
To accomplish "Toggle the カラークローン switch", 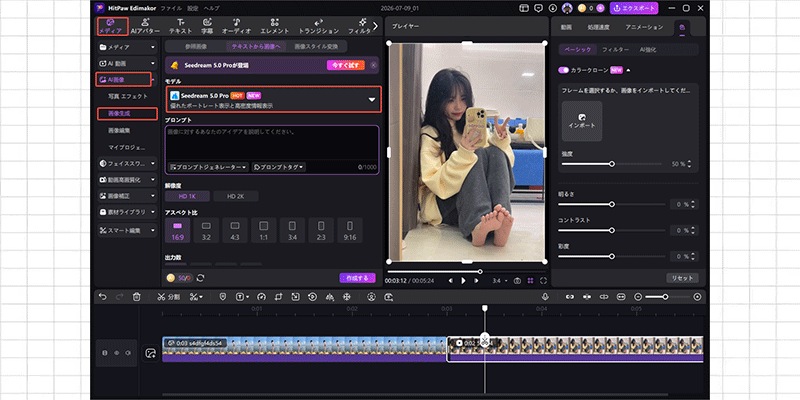I will (x=563, y=70).
